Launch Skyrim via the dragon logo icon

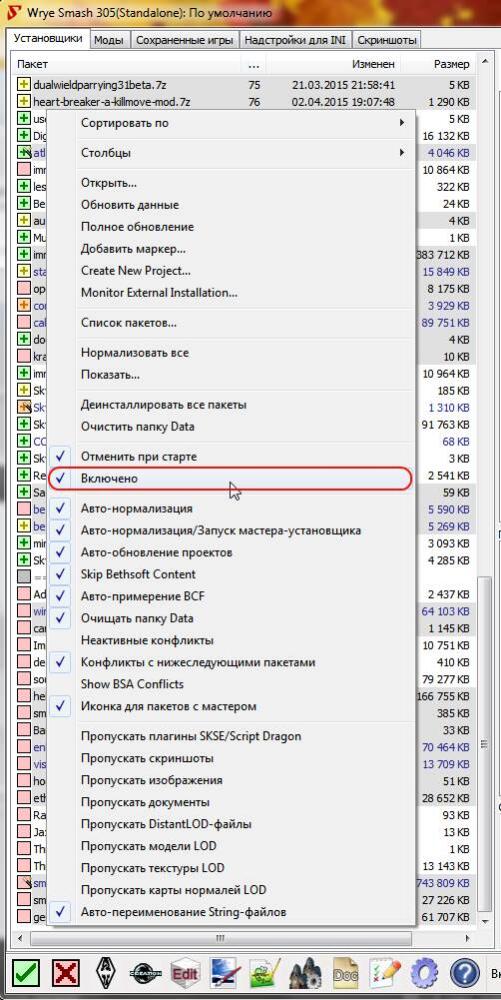(x=106, y=974)
